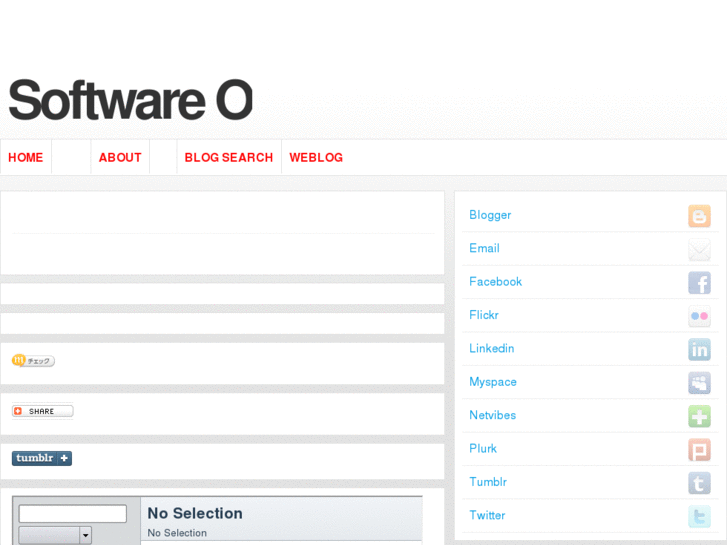Click the mixi check button
Image resolution: width=727 pixels, height=545 pixels.
tap(33, 361)
